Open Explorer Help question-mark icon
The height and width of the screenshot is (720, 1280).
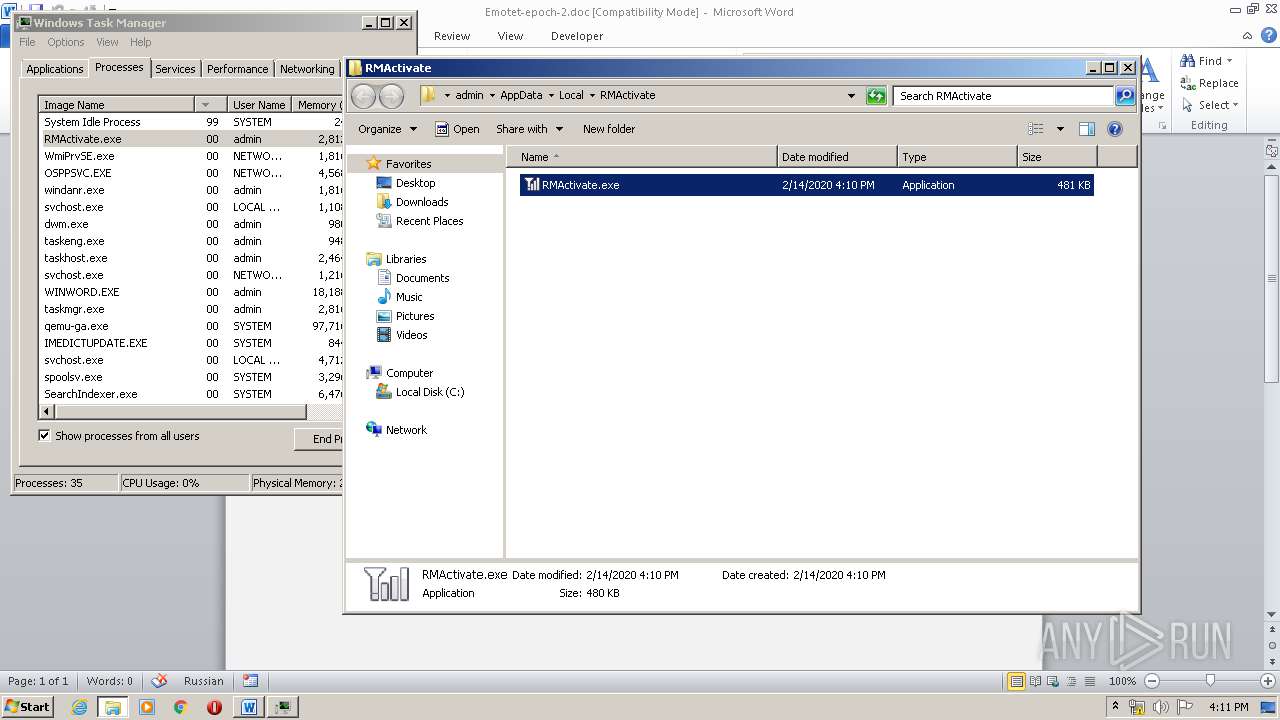[x=1115, y=129]
